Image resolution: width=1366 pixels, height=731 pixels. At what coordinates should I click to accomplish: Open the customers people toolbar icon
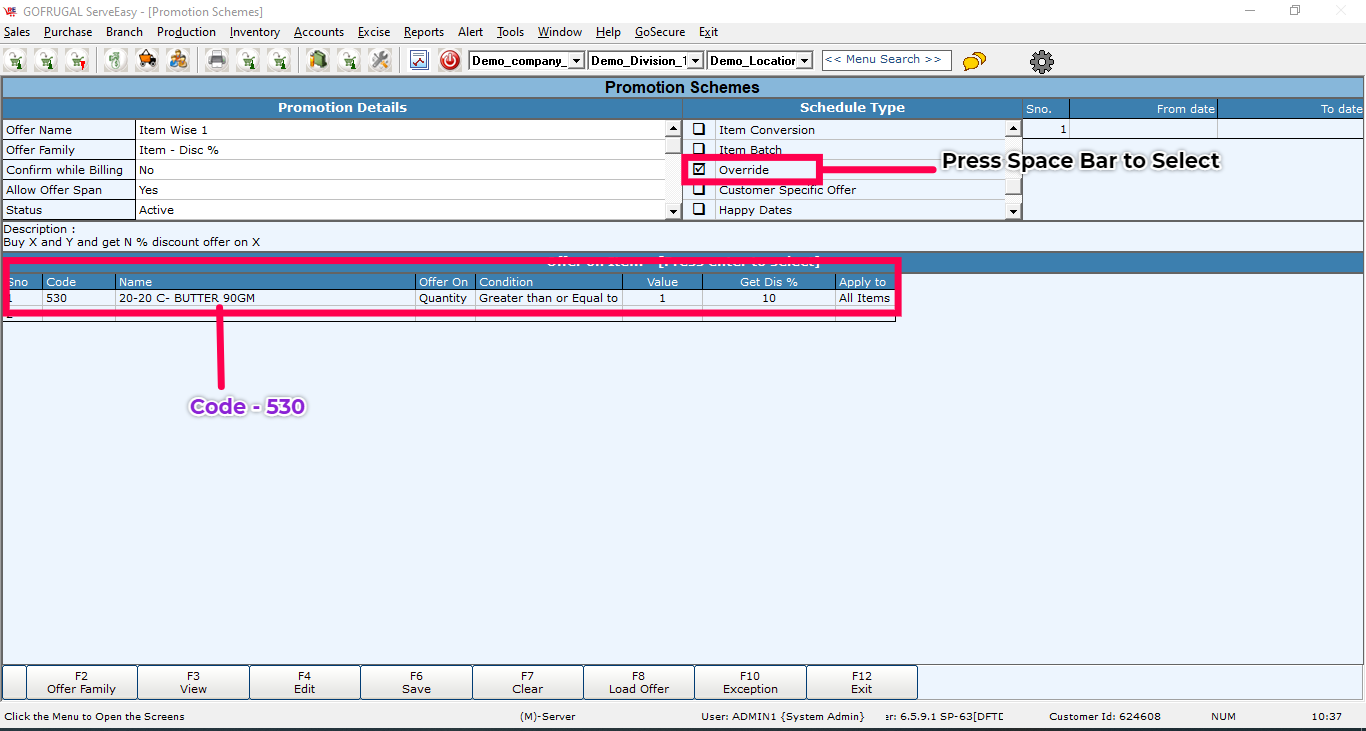(x=178, y=60)
